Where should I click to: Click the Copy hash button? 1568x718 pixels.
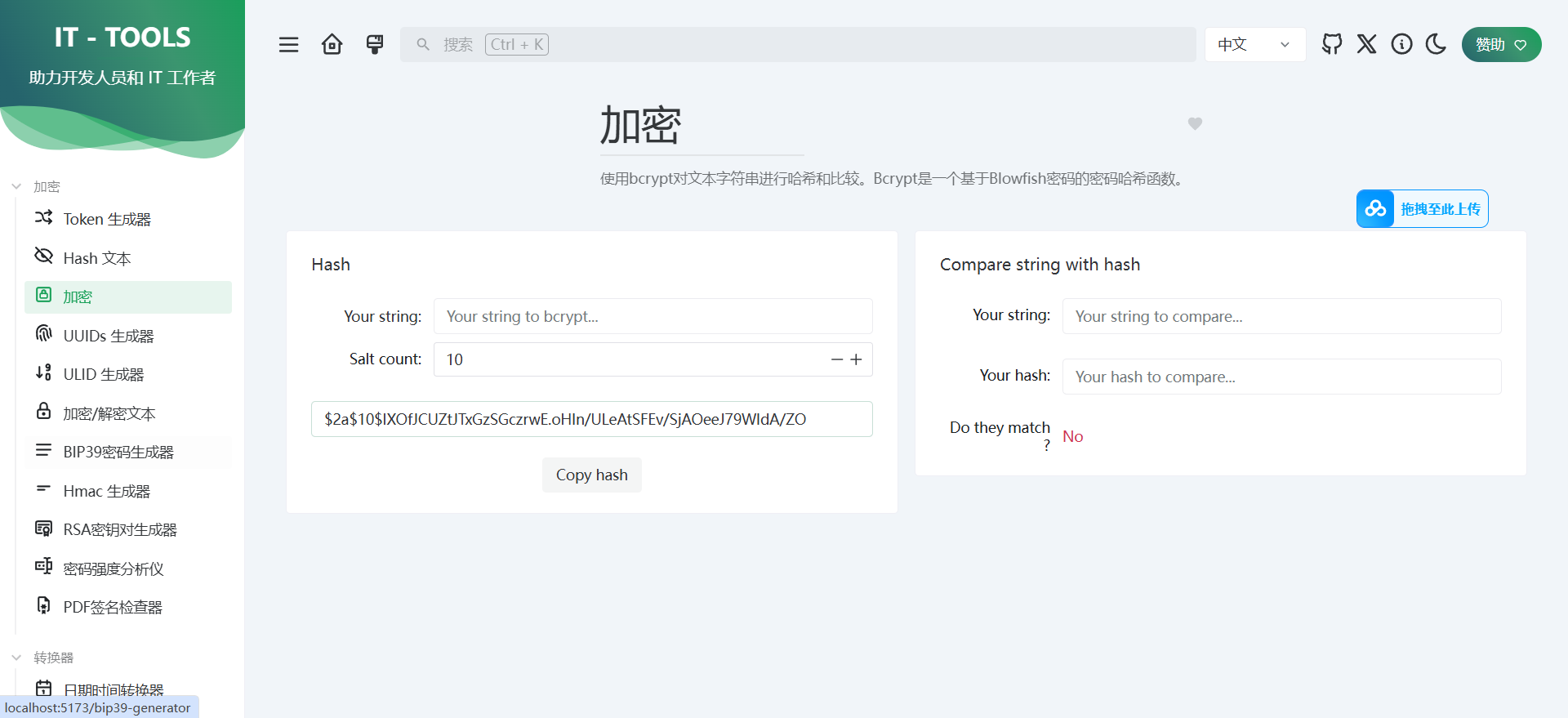pyautogui.click(x=591, y=475)
